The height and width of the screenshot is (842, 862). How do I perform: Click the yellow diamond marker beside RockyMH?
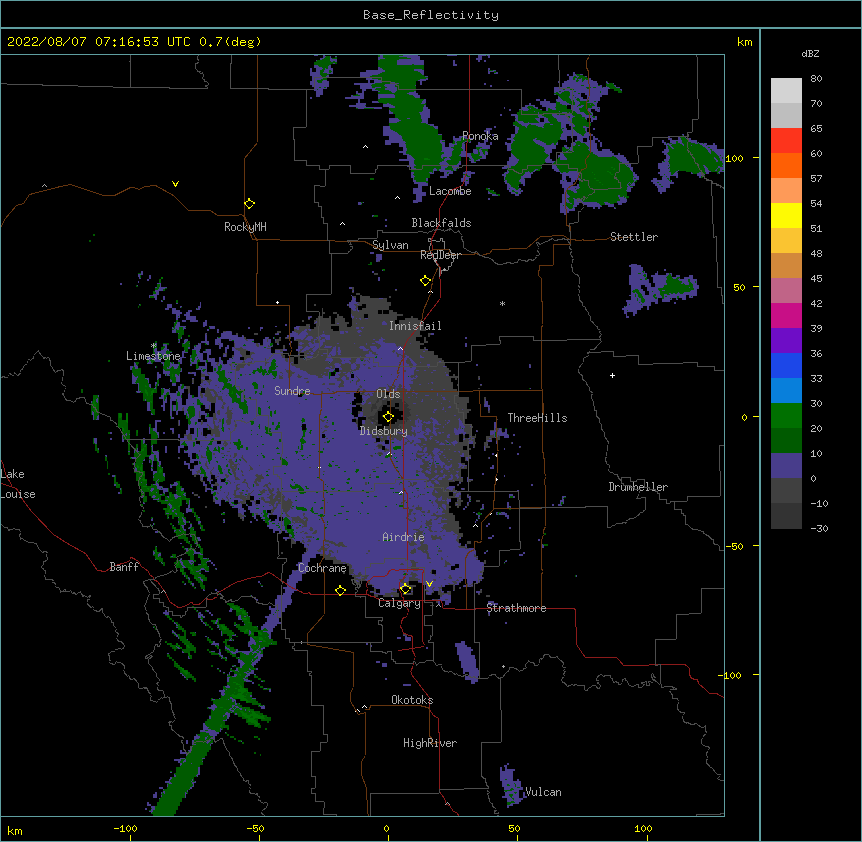(x=250, y=204)
